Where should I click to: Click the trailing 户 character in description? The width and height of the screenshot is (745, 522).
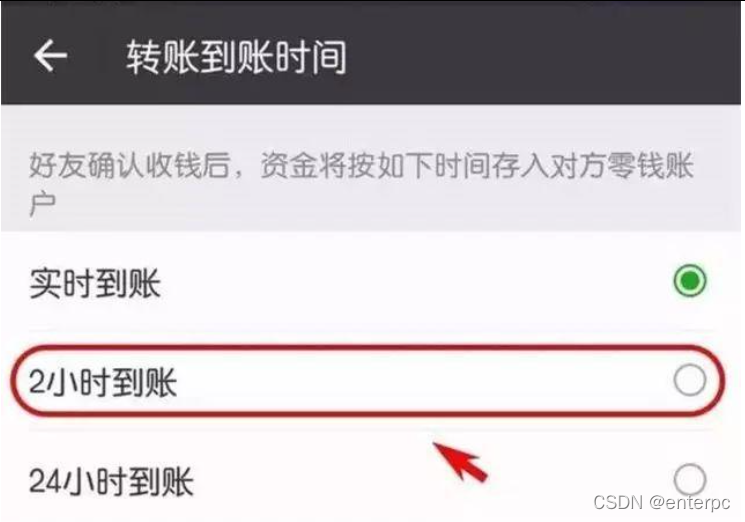click(42, 204)
